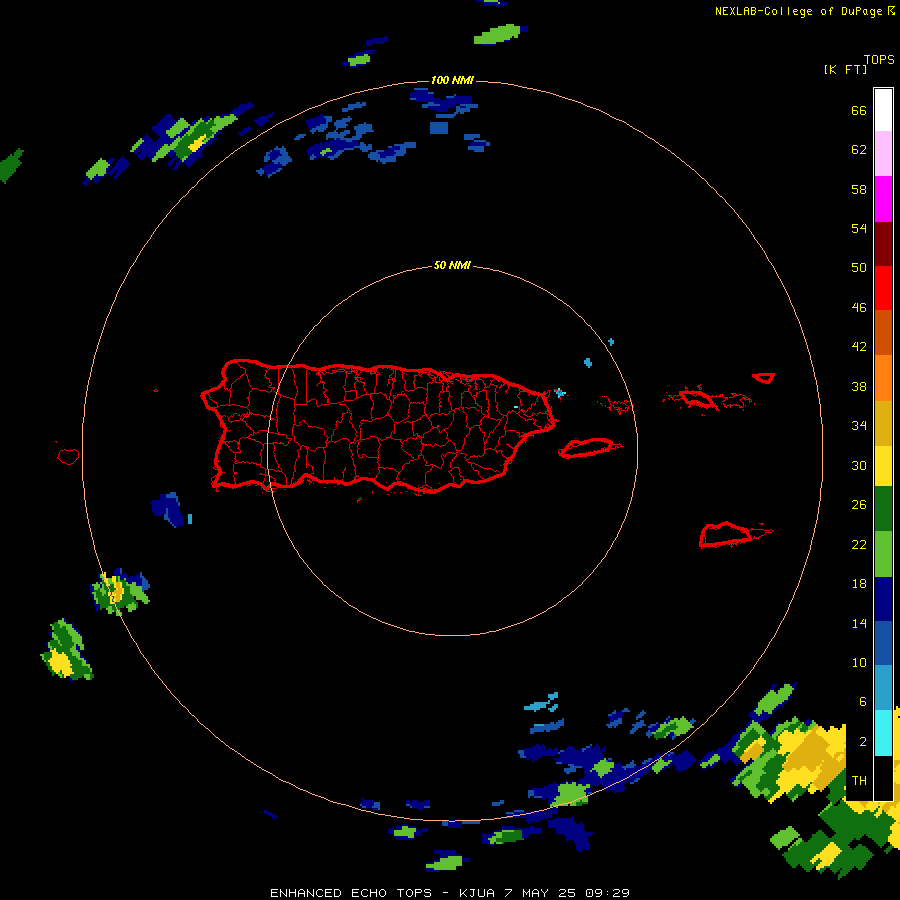Click the 09:29 timestamp in caption

pos(608,893)
